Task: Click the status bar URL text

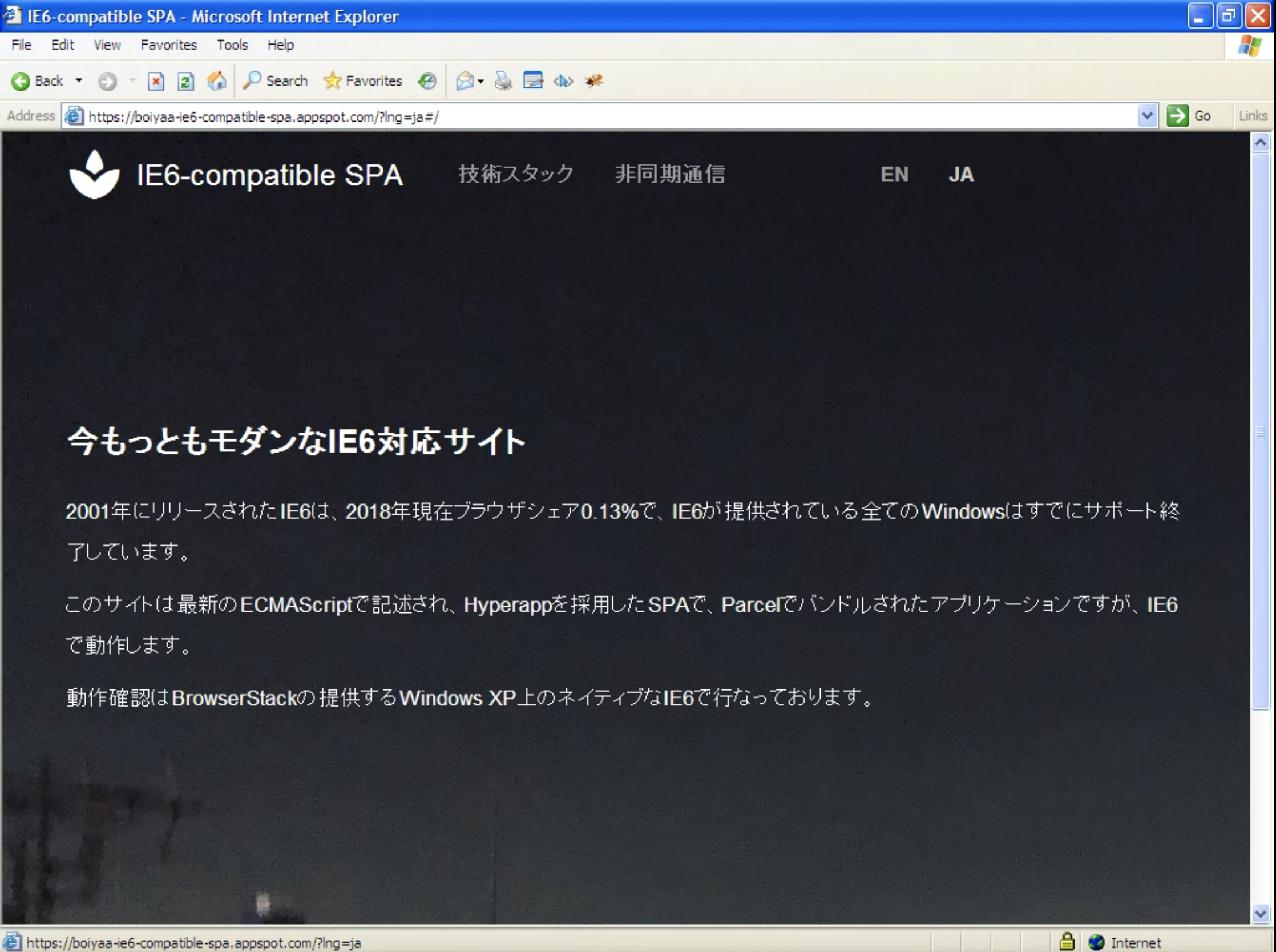Action: coord(193,943)
